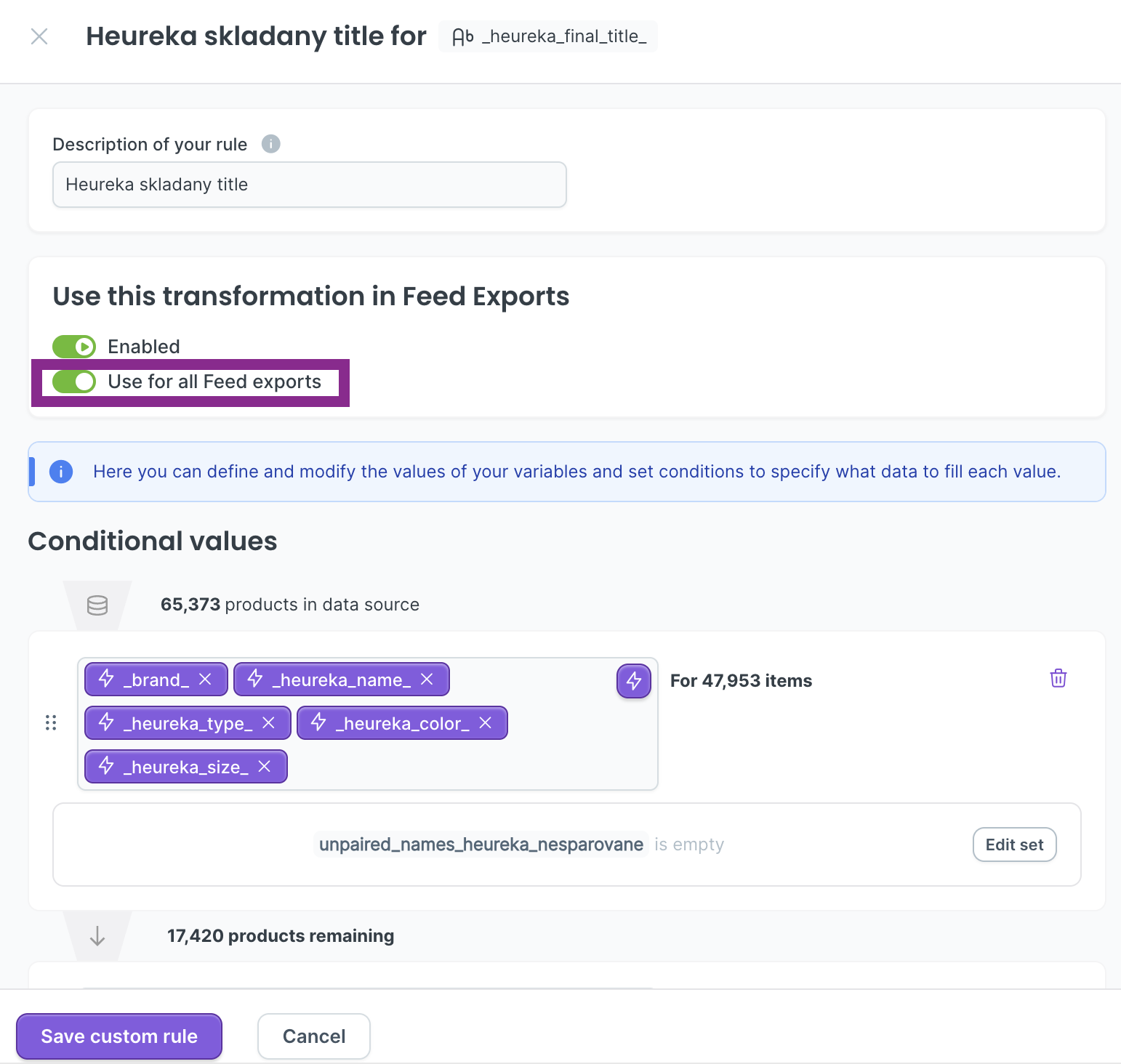Click the info icon next to "Description of your rule"

click(x=270, y=144)
